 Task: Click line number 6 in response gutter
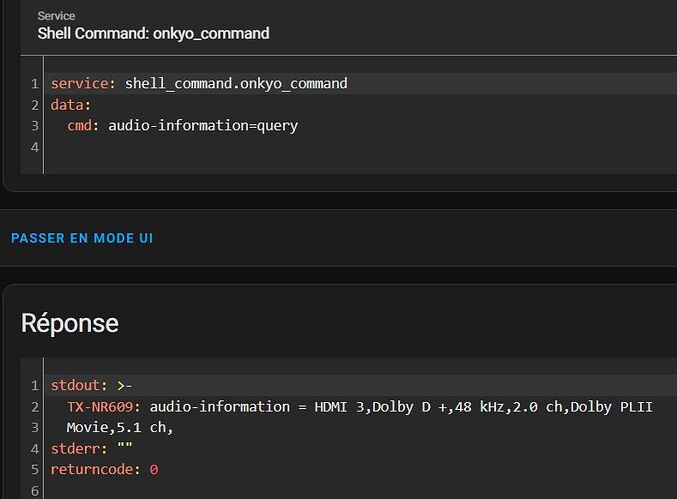(x=35, y=491)
